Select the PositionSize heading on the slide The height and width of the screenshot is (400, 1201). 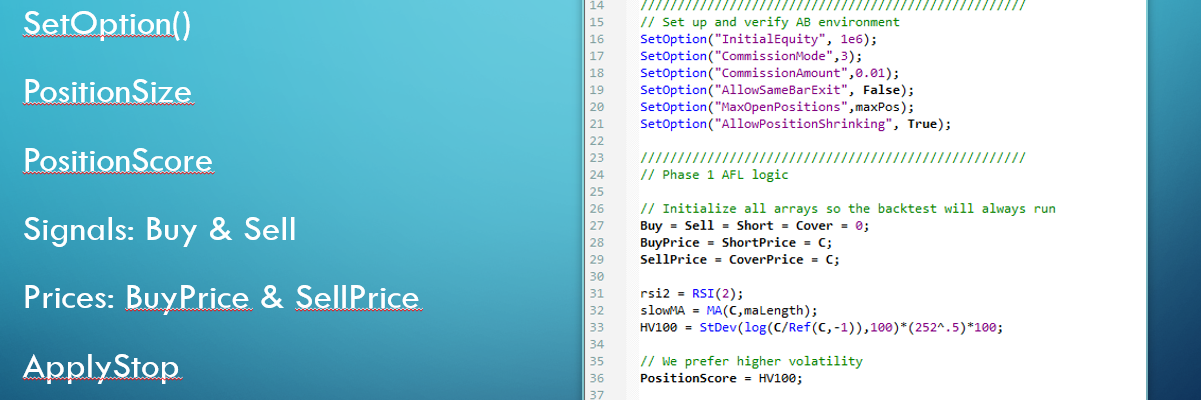(x=107, y=93)
